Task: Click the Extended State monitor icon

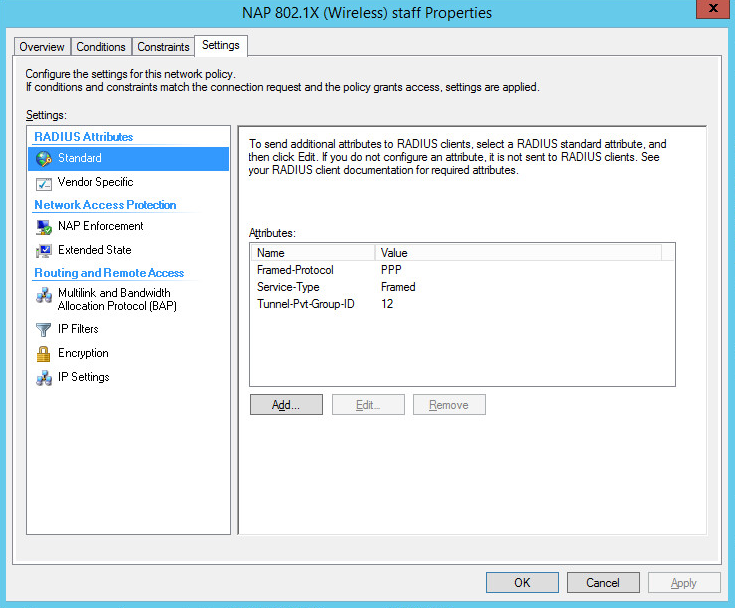Action: tap(44, 251)
